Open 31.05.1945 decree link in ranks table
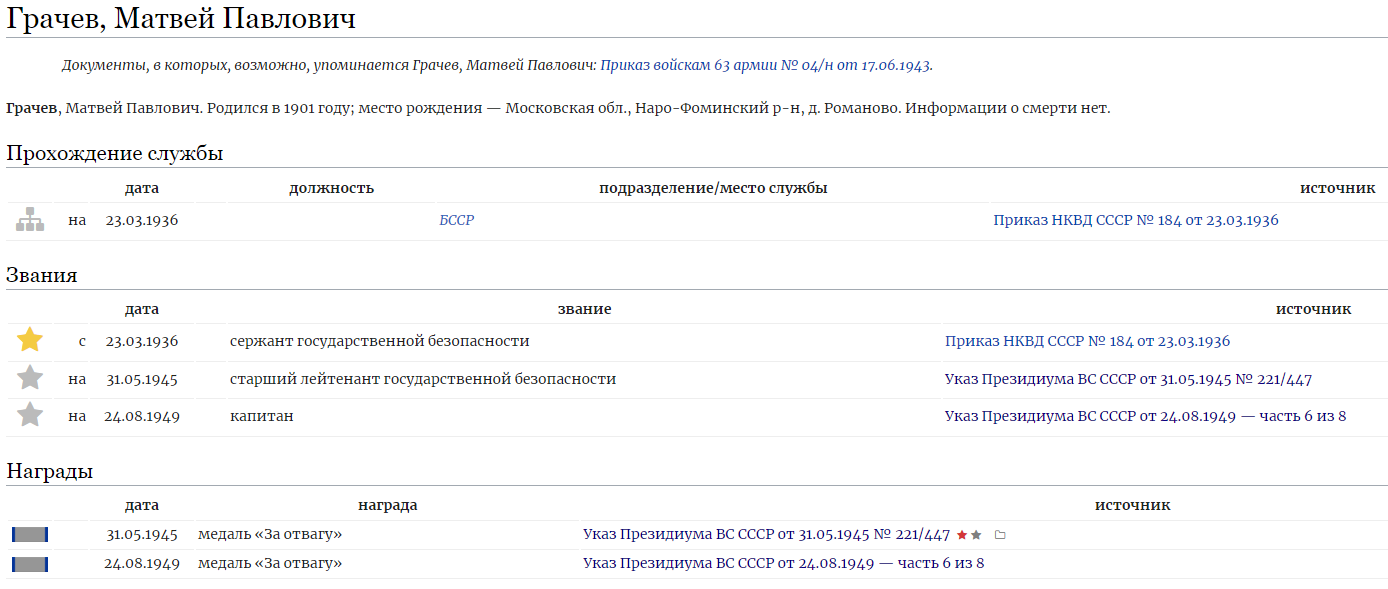This screenshot has height=589, width=1388. pos(1128,379)
